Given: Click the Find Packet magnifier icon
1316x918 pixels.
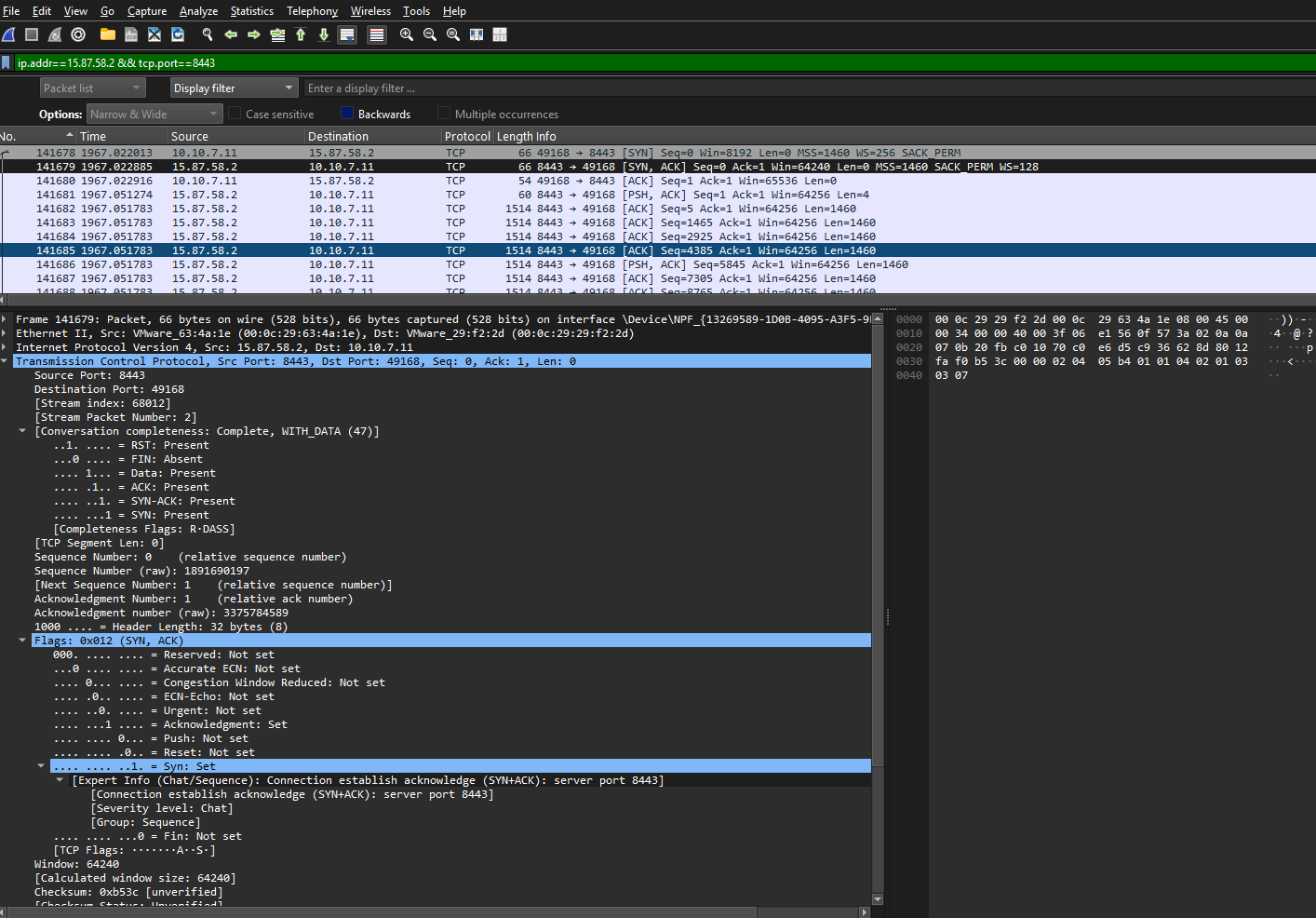Looking at the screenshot, I should (208, 34).
